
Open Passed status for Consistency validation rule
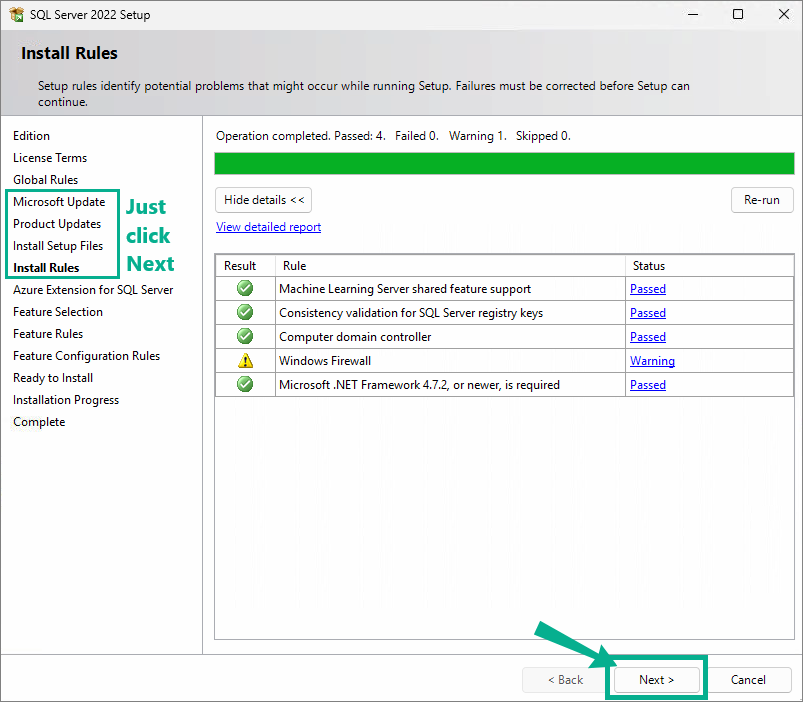click(x=647, y=313)
